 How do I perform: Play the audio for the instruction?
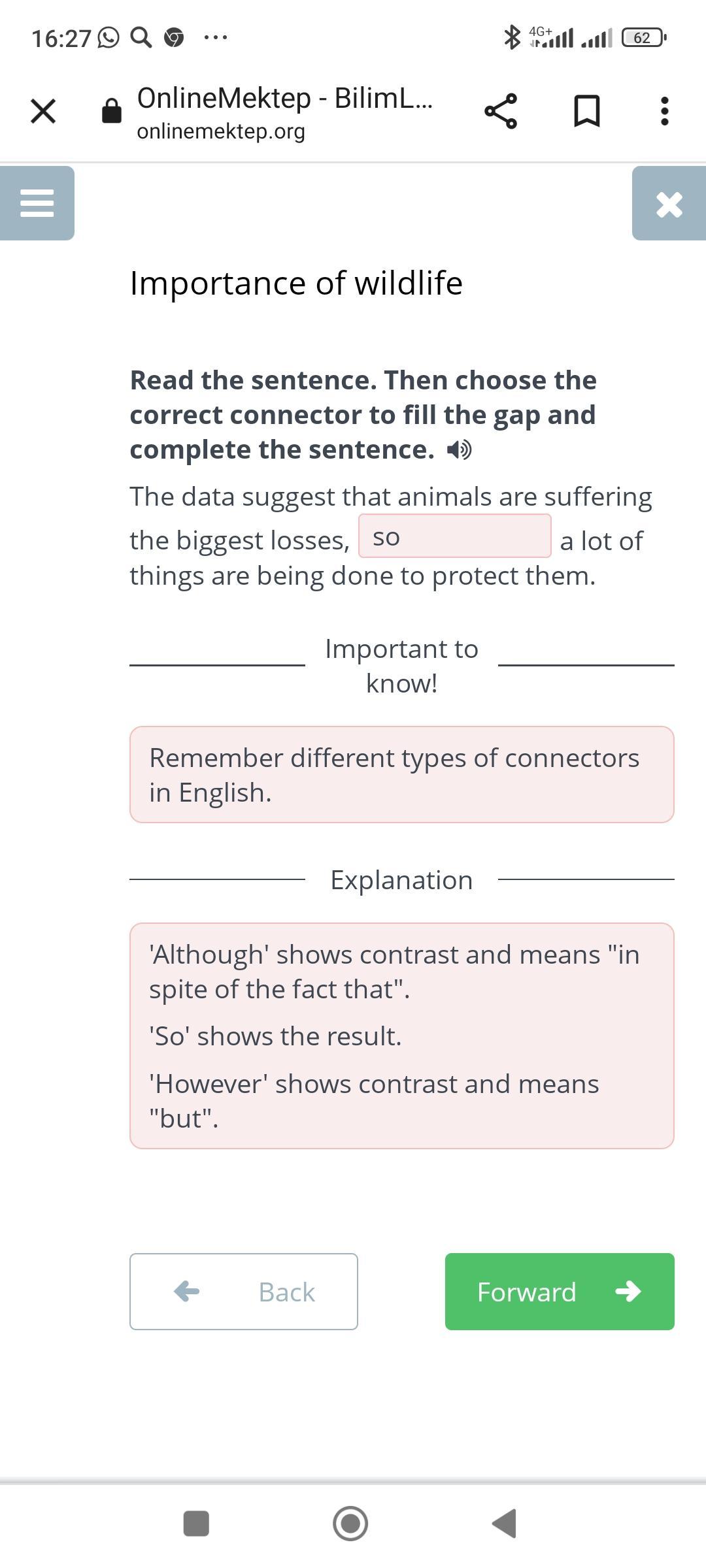(459, 449)
